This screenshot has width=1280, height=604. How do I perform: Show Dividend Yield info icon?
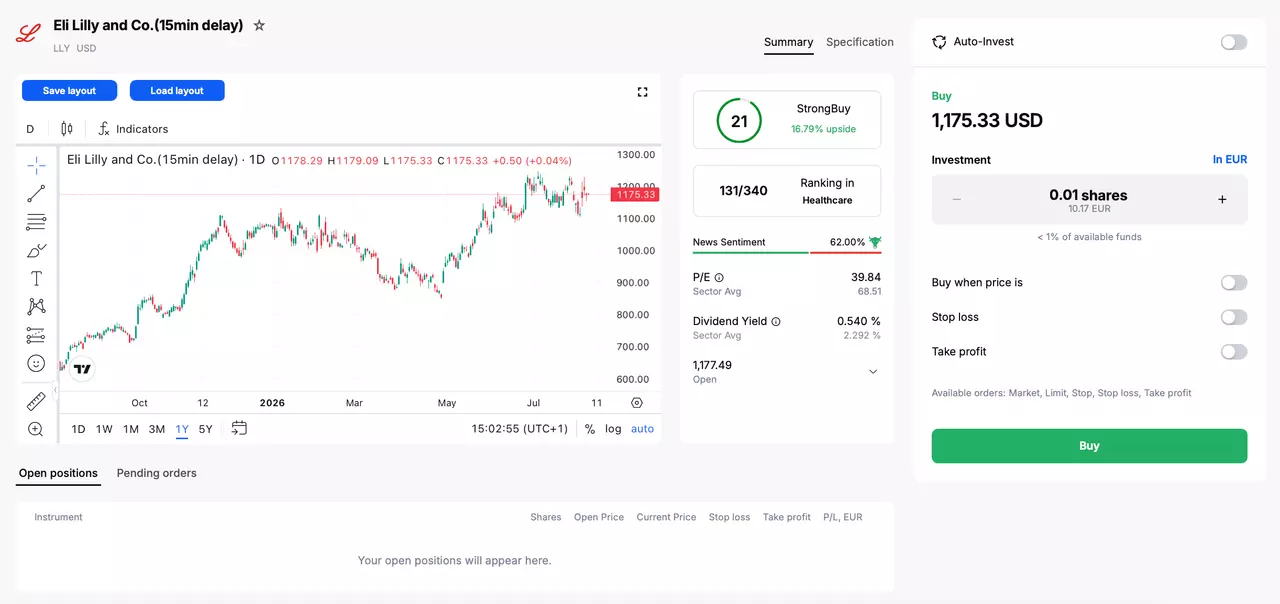pyautogui.click(x=776, y=322)
